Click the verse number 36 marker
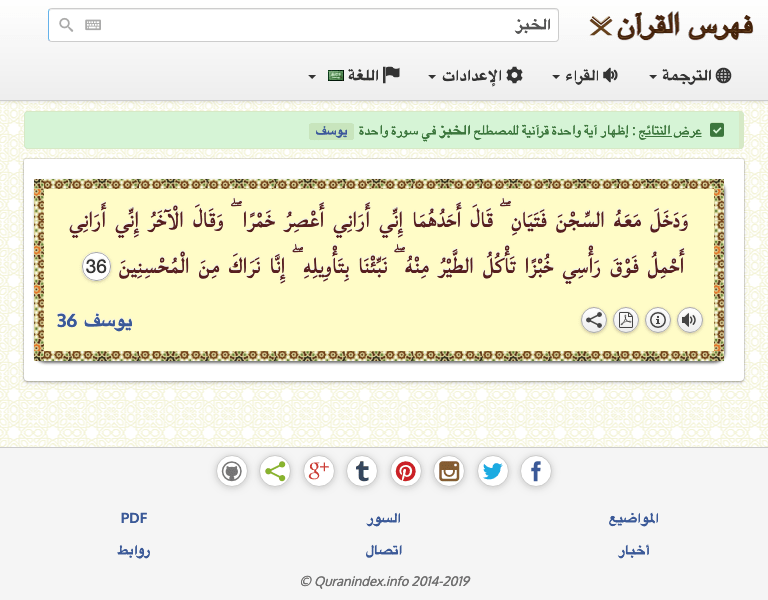768x600 pixels. (x=96, y=267)
